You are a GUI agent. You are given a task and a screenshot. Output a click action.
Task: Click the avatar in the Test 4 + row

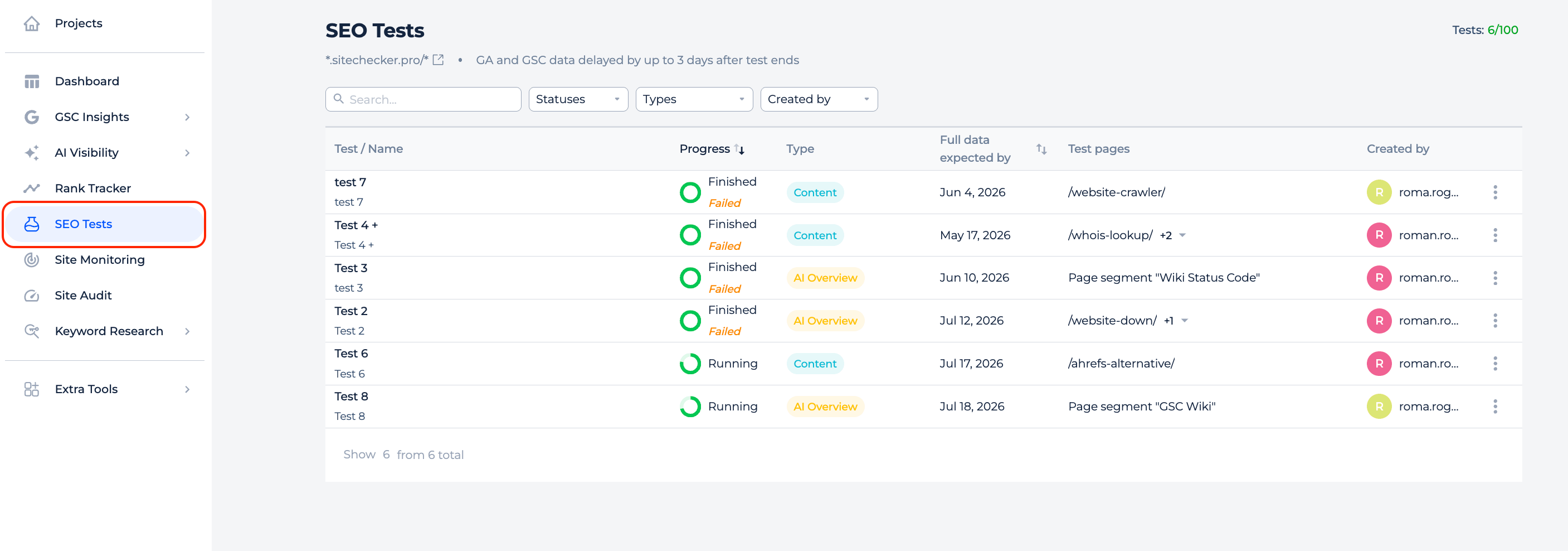click(x=1379, y=235)
